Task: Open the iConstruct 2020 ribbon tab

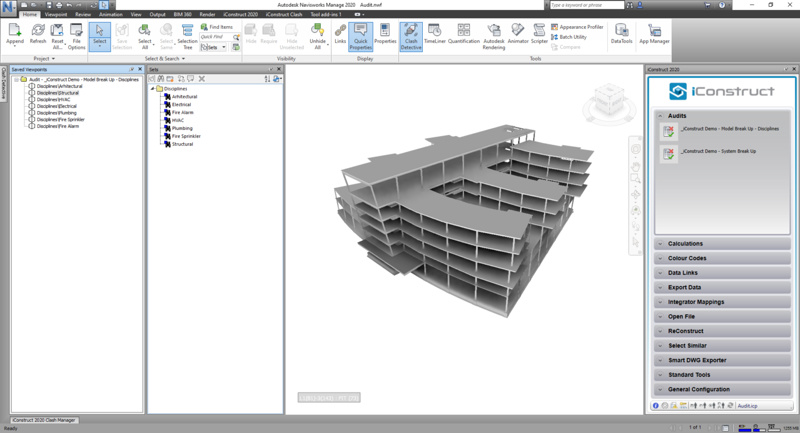Action: tap(240, 14)
